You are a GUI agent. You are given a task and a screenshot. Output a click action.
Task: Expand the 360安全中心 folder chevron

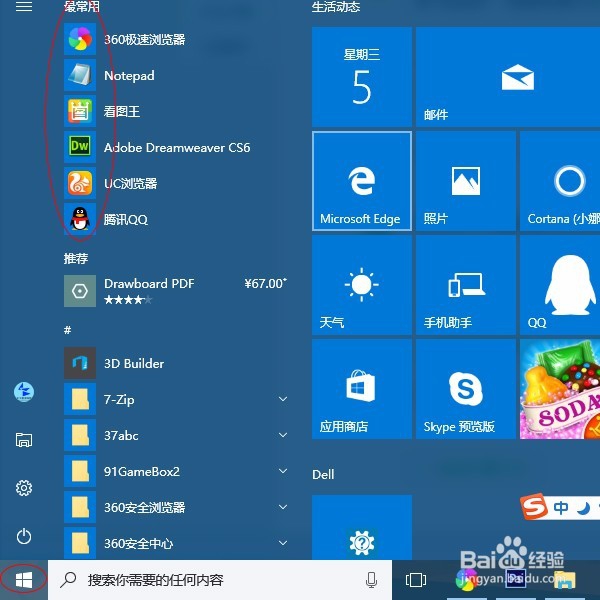(x=283, y=543)
